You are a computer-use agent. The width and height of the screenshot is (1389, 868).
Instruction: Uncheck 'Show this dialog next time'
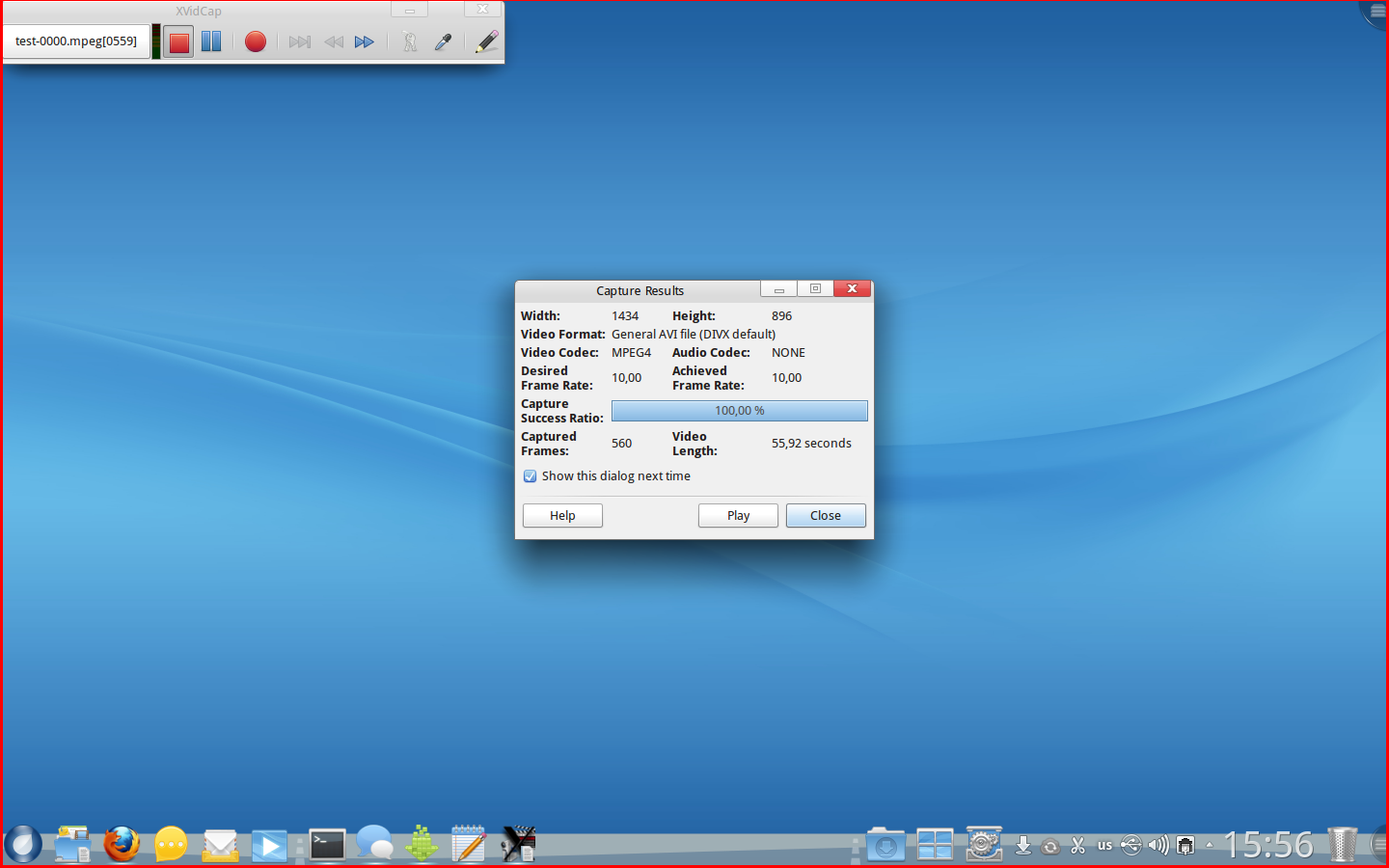[531, 476]
